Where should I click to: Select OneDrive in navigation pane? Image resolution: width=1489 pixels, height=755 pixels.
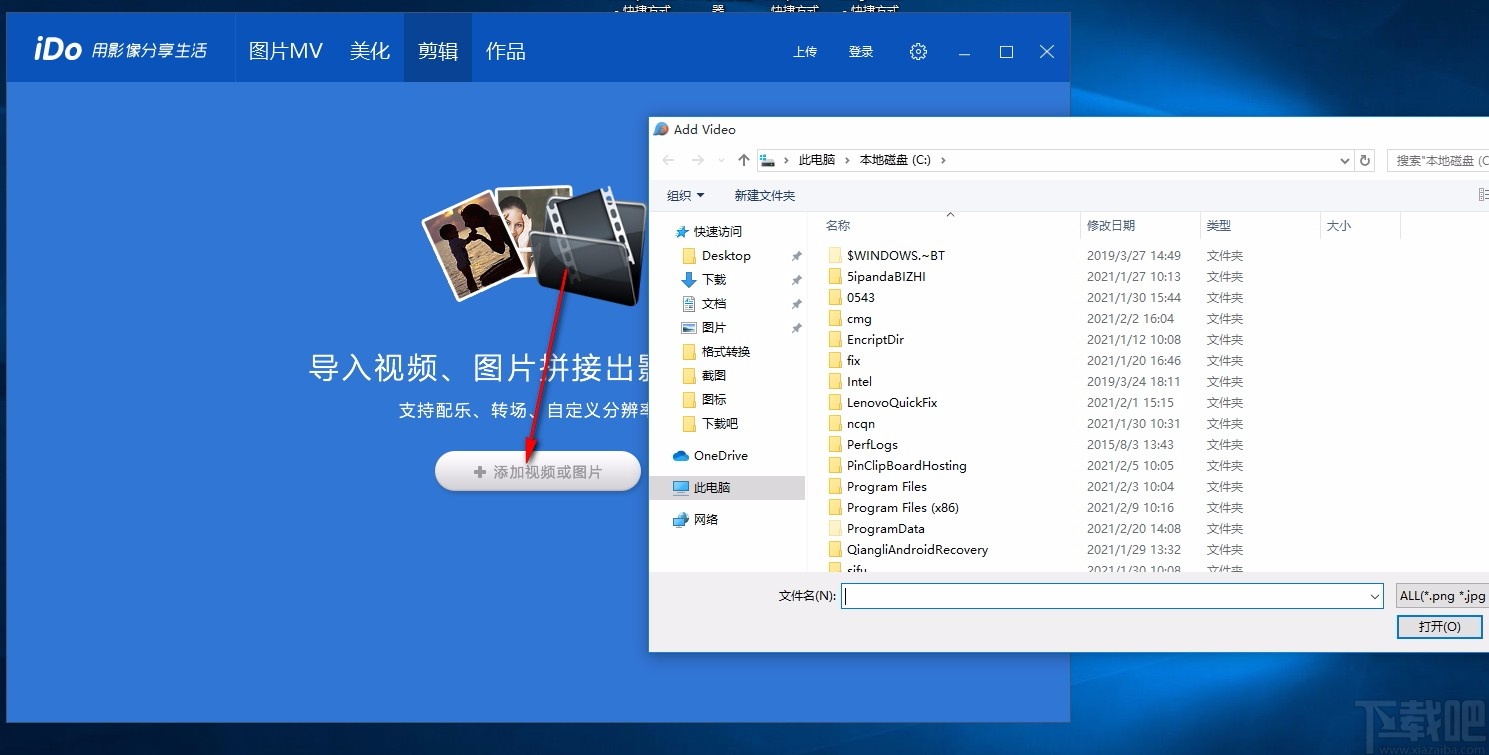(710, 455)
